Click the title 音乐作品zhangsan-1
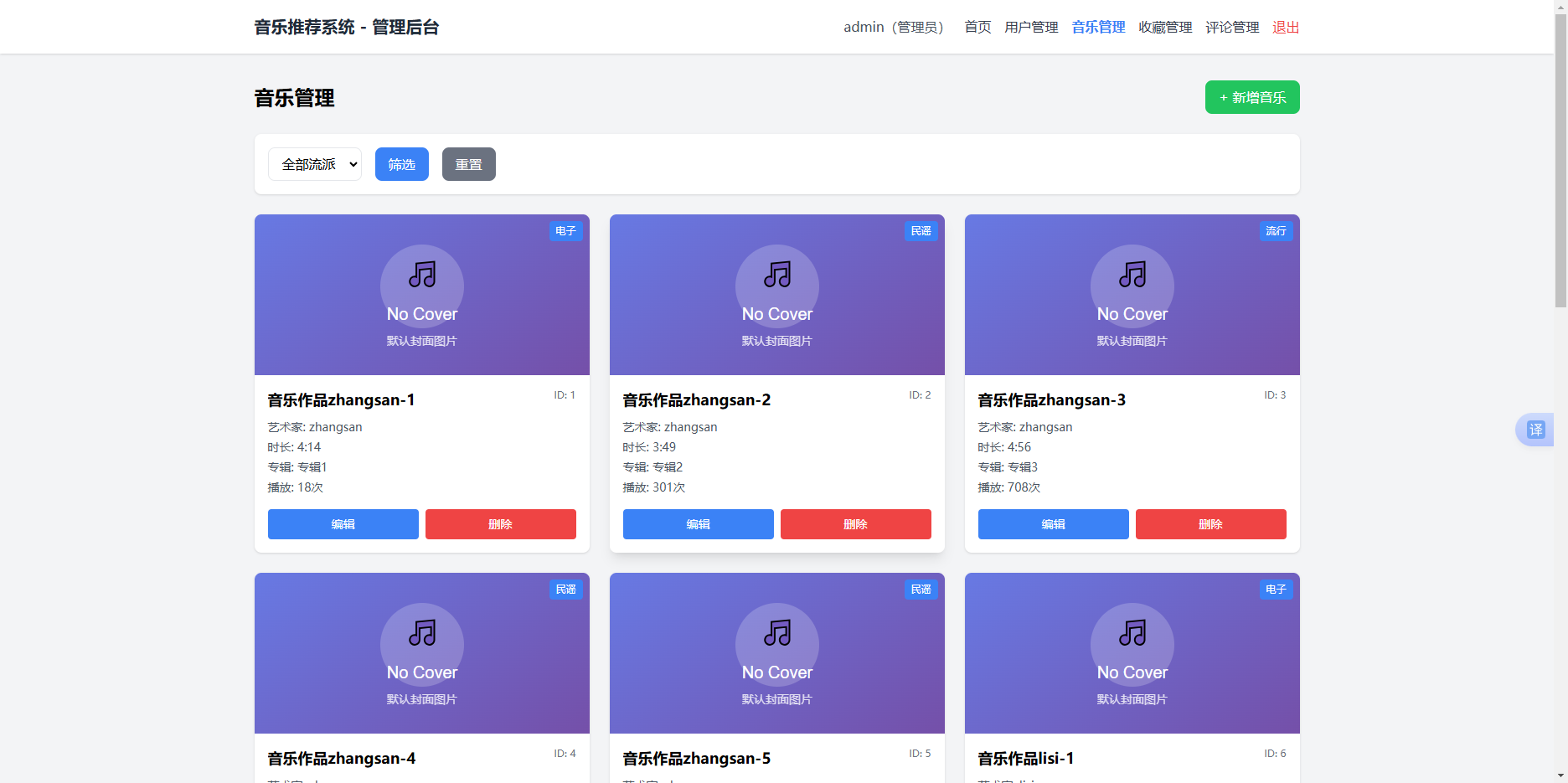The width and height of the screenshot is (1568, 783). (x=341, y=400)
